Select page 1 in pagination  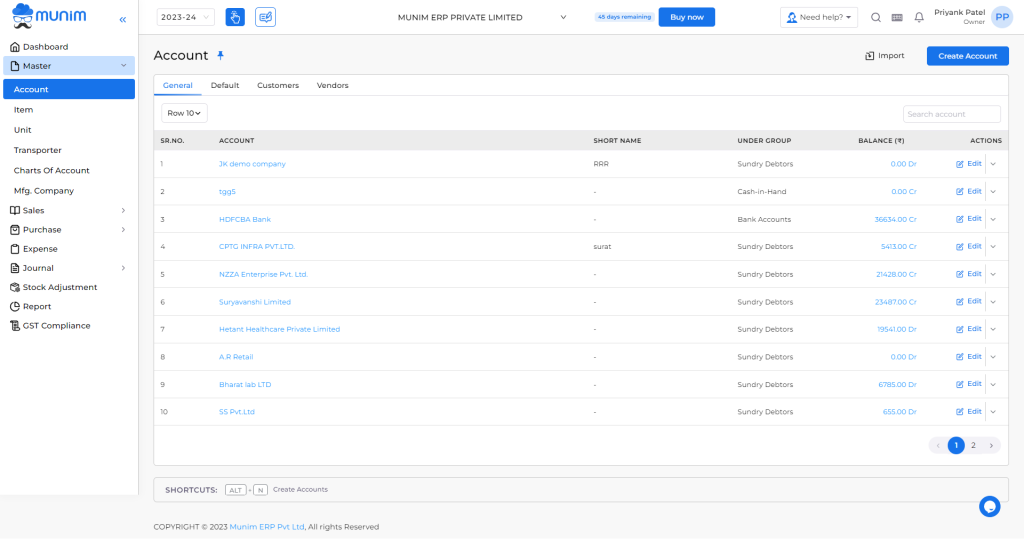[x=956, y=446]
